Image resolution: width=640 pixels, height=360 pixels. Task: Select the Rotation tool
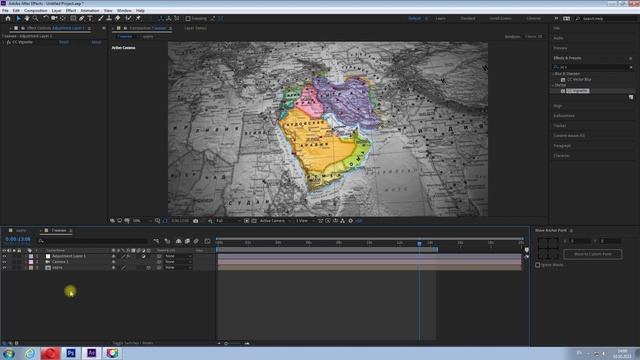45,18
